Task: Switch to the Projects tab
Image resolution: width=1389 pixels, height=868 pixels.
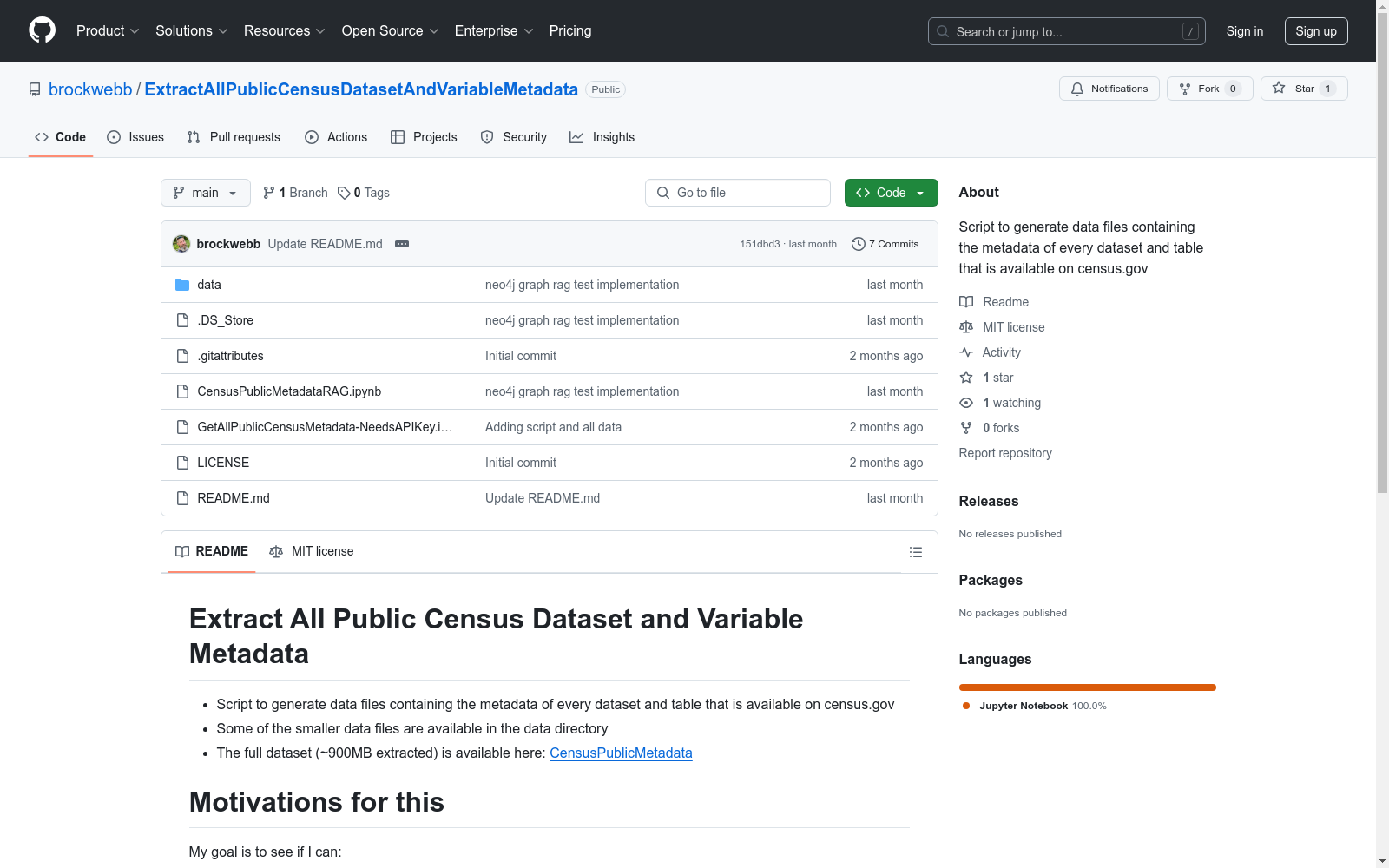Action: (424, 137)
